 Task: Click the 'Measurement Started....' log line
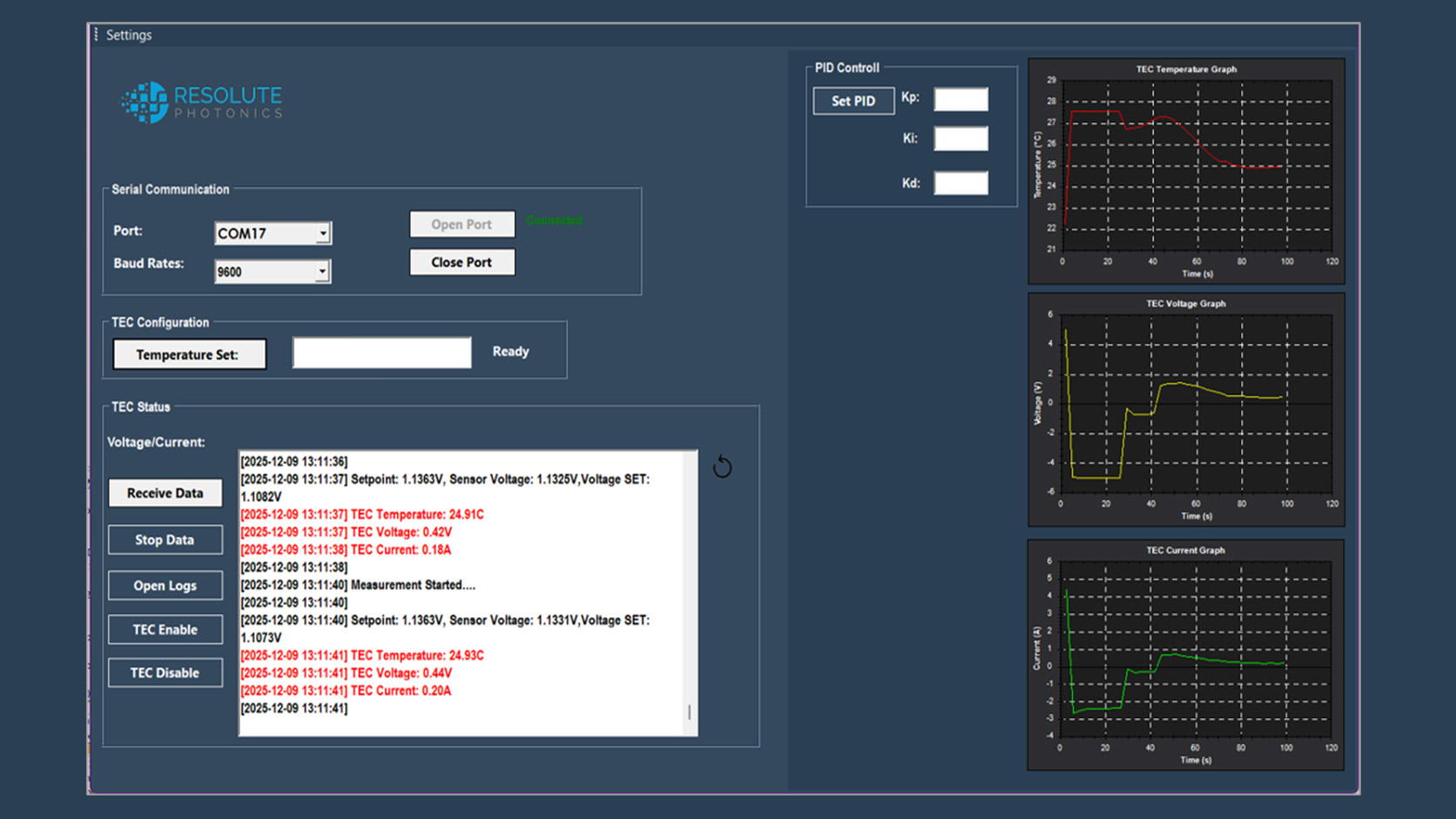pos(358,585)
